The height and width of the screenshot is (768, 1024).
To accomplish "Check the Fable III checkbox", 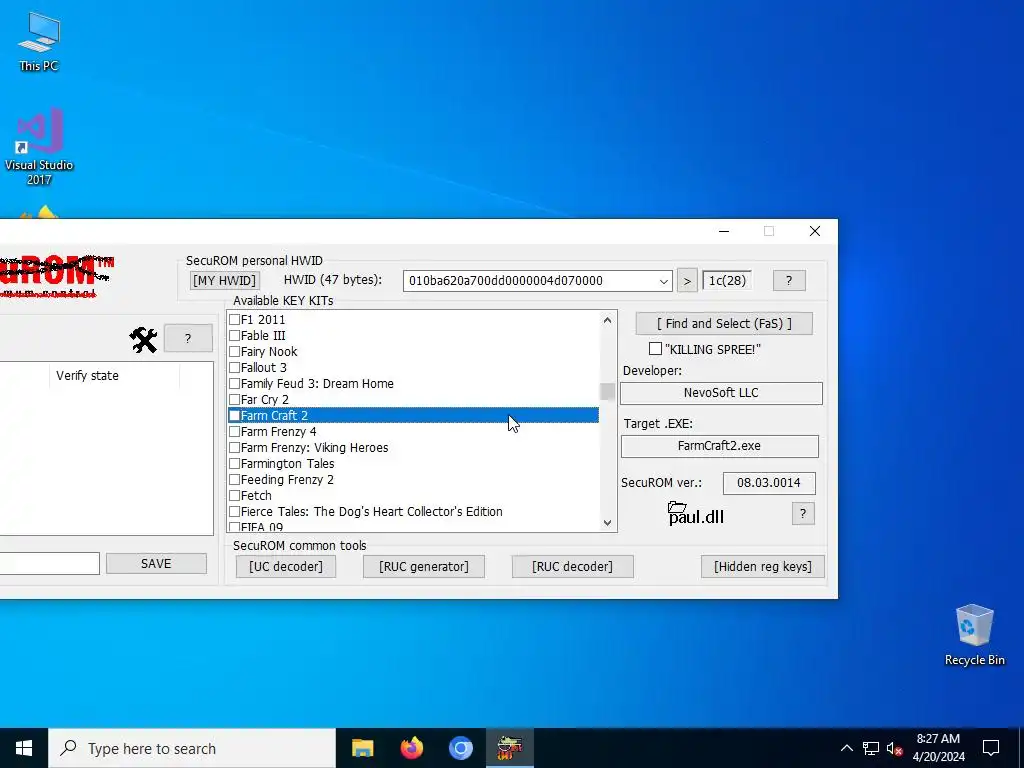I will tap(234, 336).
